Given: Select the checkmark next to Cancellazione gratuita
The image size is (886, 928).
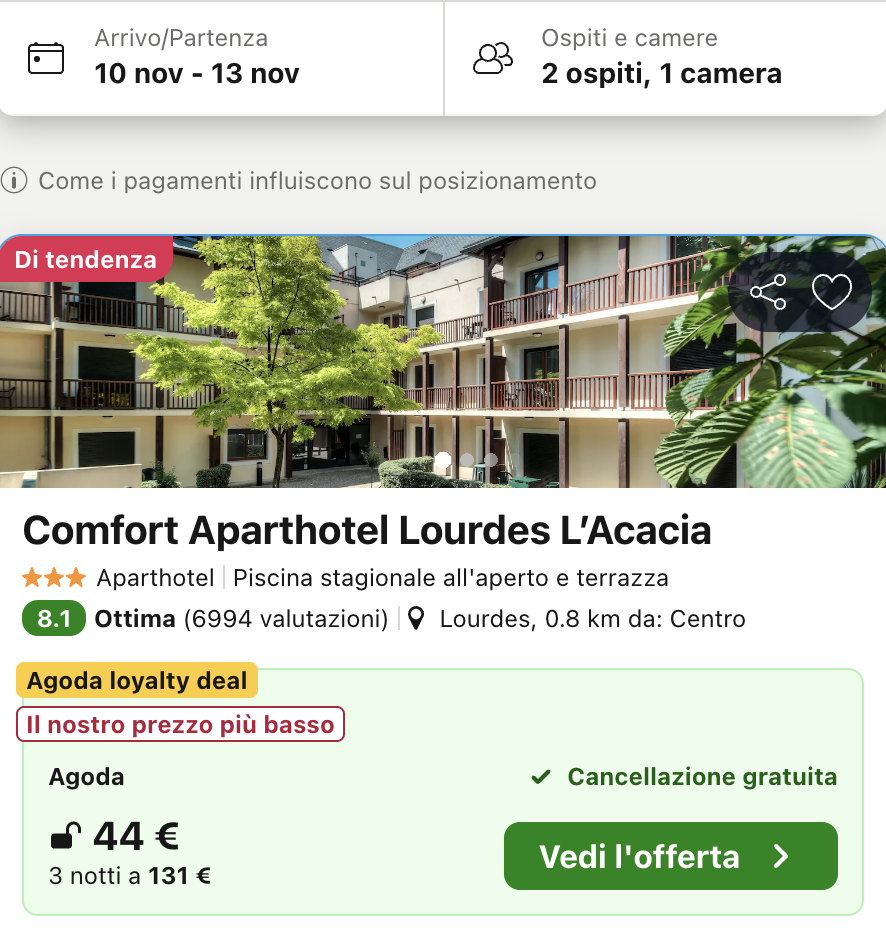Looking at the screenshot, I should pos(541,776).
